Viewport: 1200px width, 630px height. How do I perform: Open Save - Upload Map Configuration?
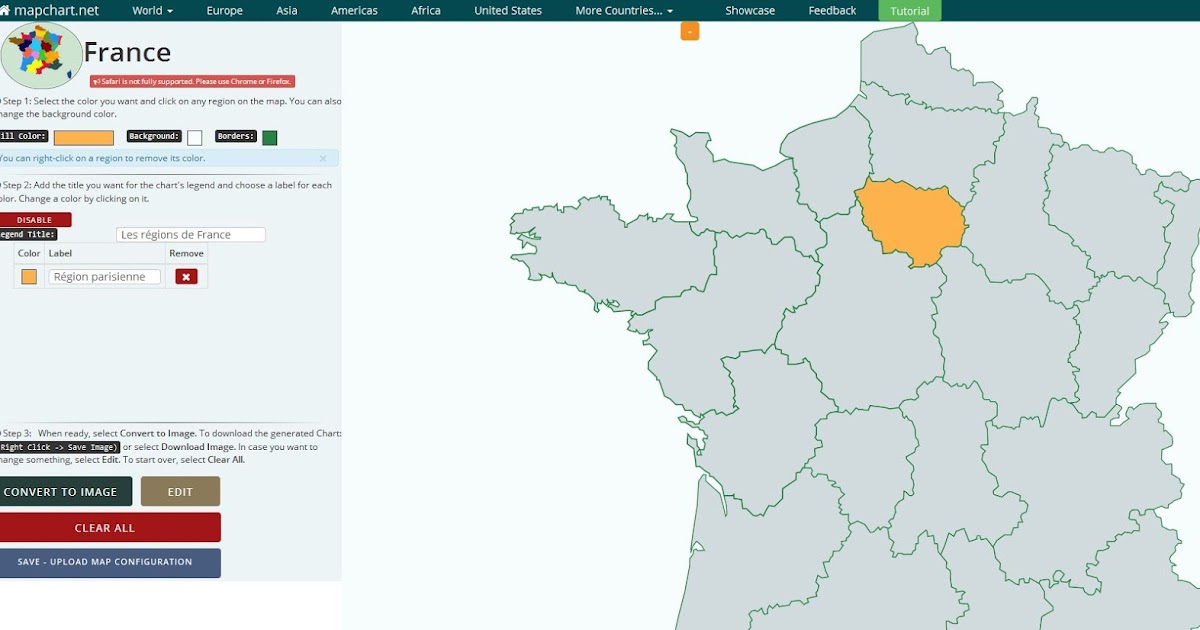(108, 562)
